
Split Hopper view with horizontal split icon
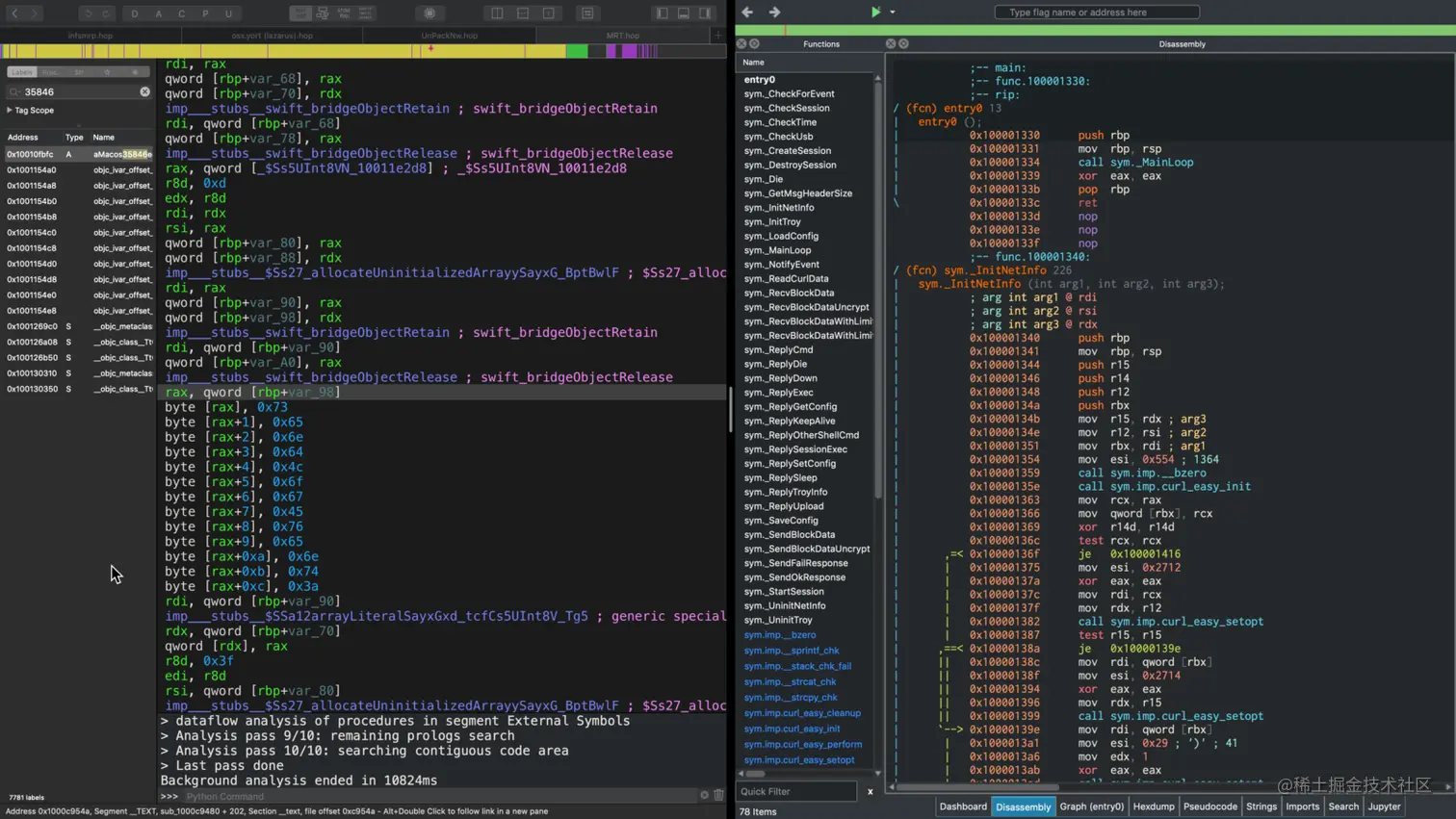click(523, 13)
